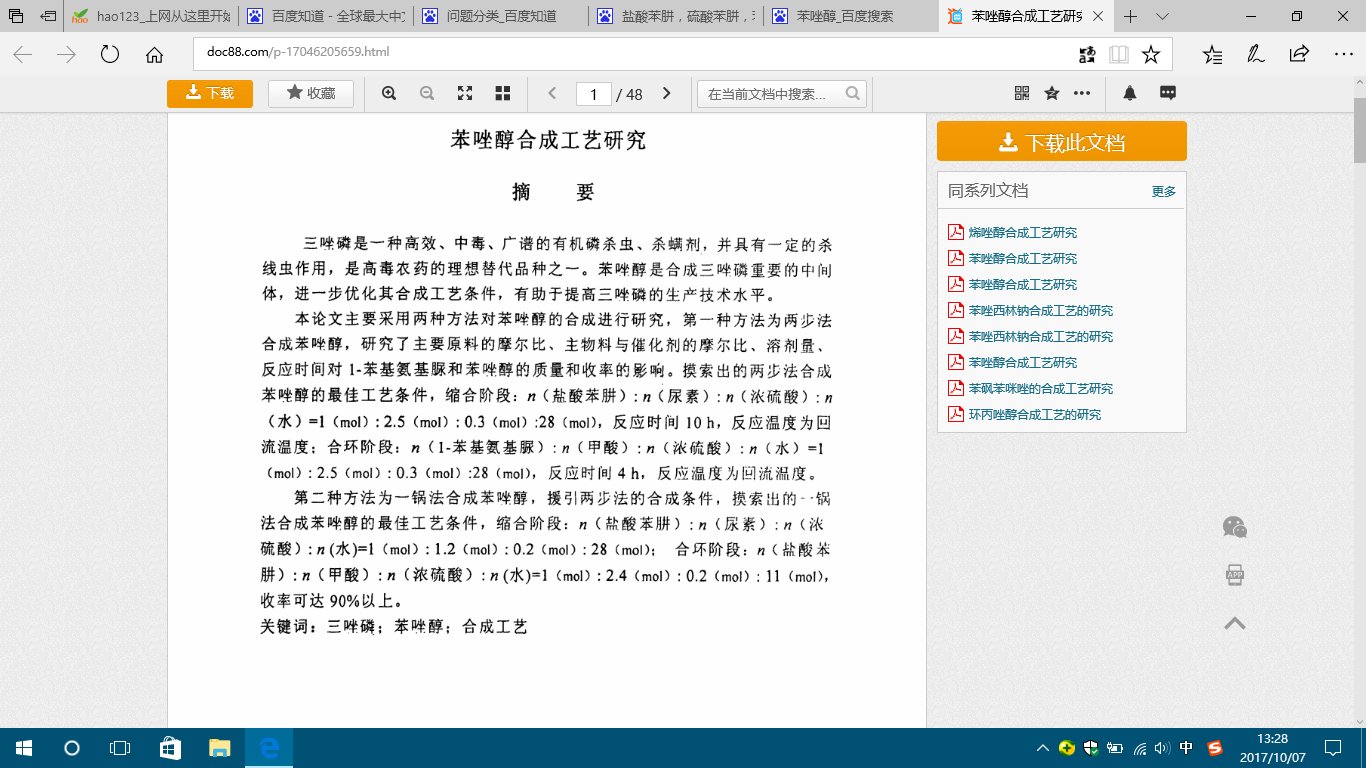Click the browser refresh button
Screen dimensions: 1366x768
click(110, 55)
